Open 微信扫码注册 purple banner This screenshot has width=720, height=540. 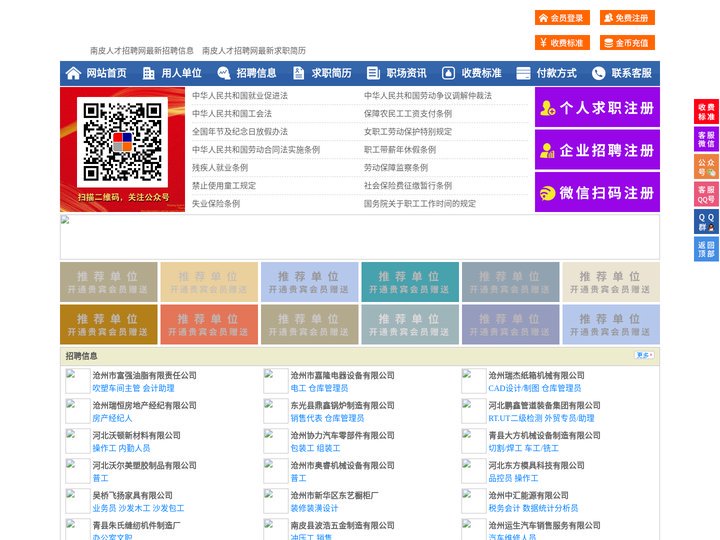(597, 192)
